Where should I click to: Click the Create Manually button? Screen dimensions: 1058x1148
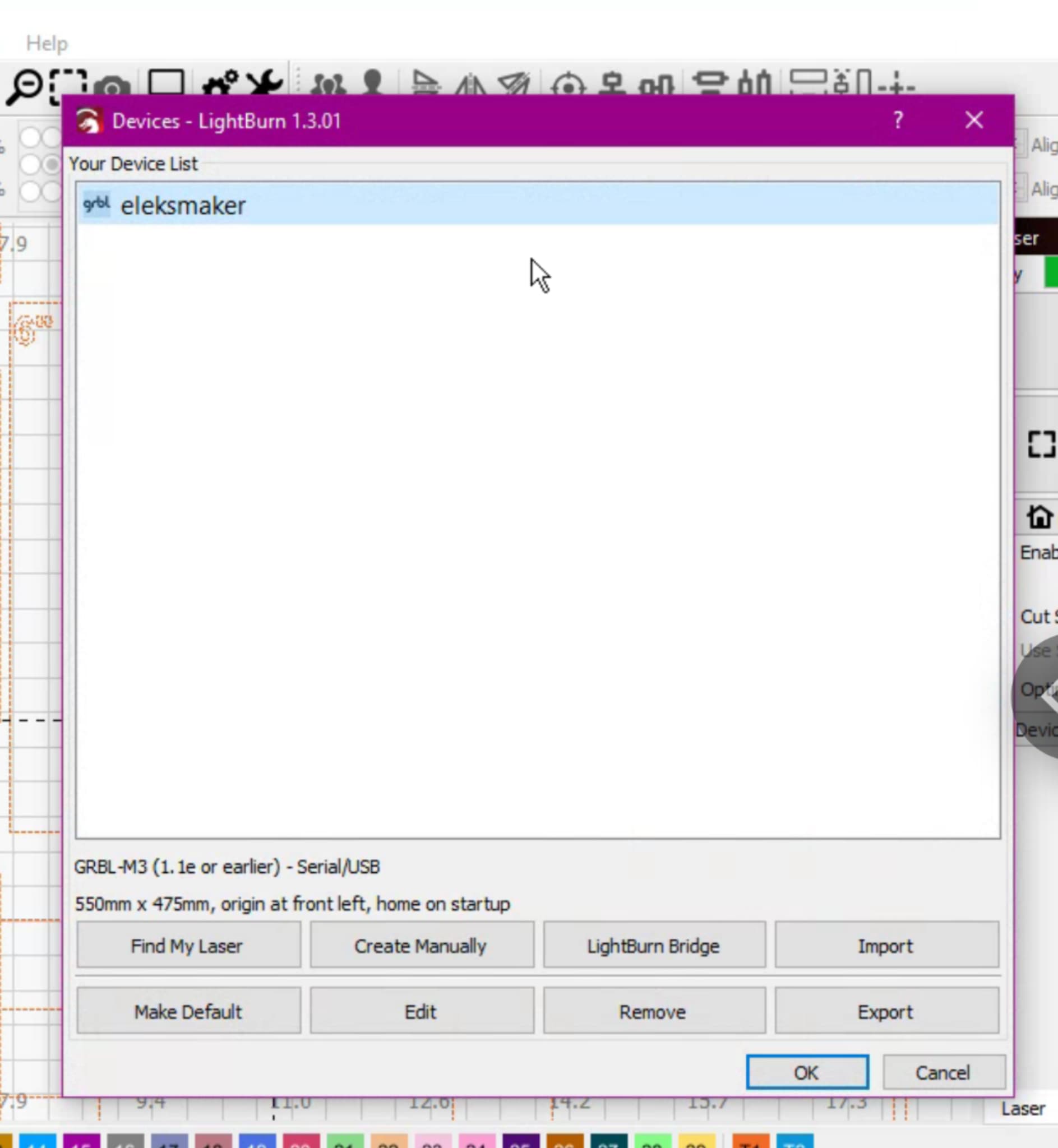point(422,945)
